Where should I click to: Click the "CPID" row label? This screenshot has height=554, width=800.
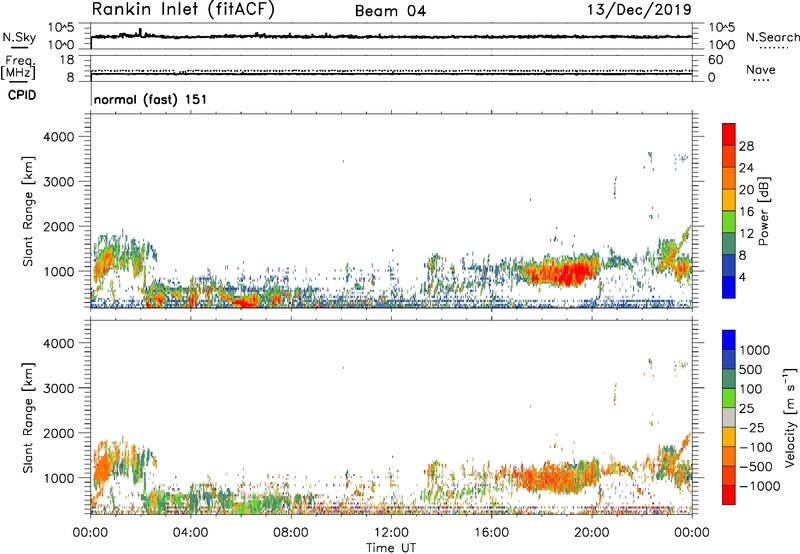pos(22,95)
